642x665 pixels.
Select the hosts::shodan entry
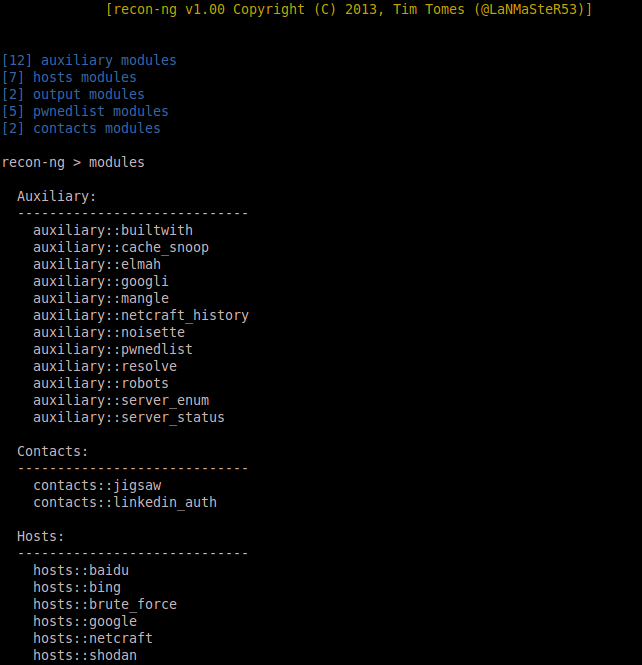coord(85,655)
